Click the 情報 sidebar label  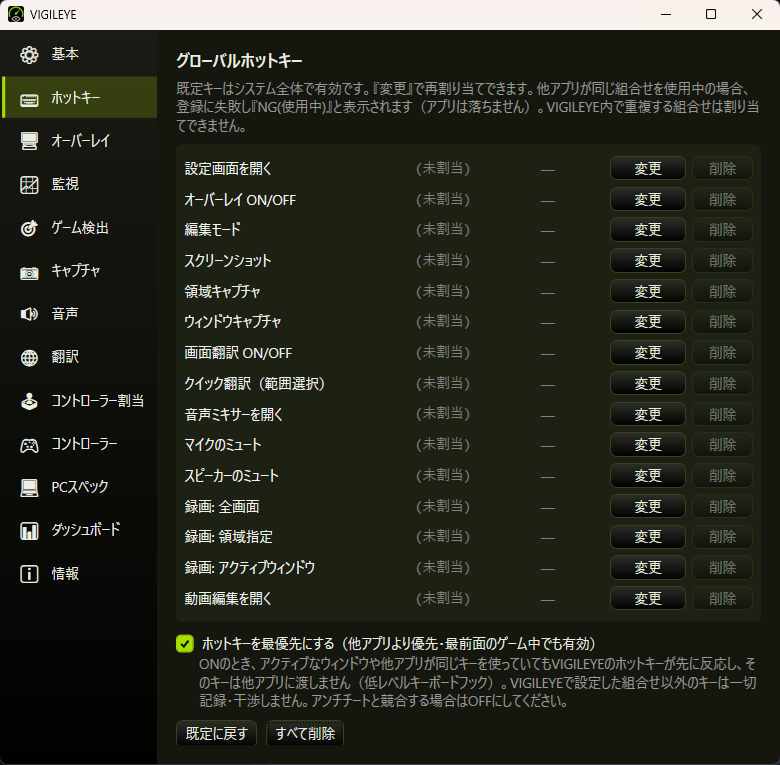pyautogui.click(x=65, y=574)
